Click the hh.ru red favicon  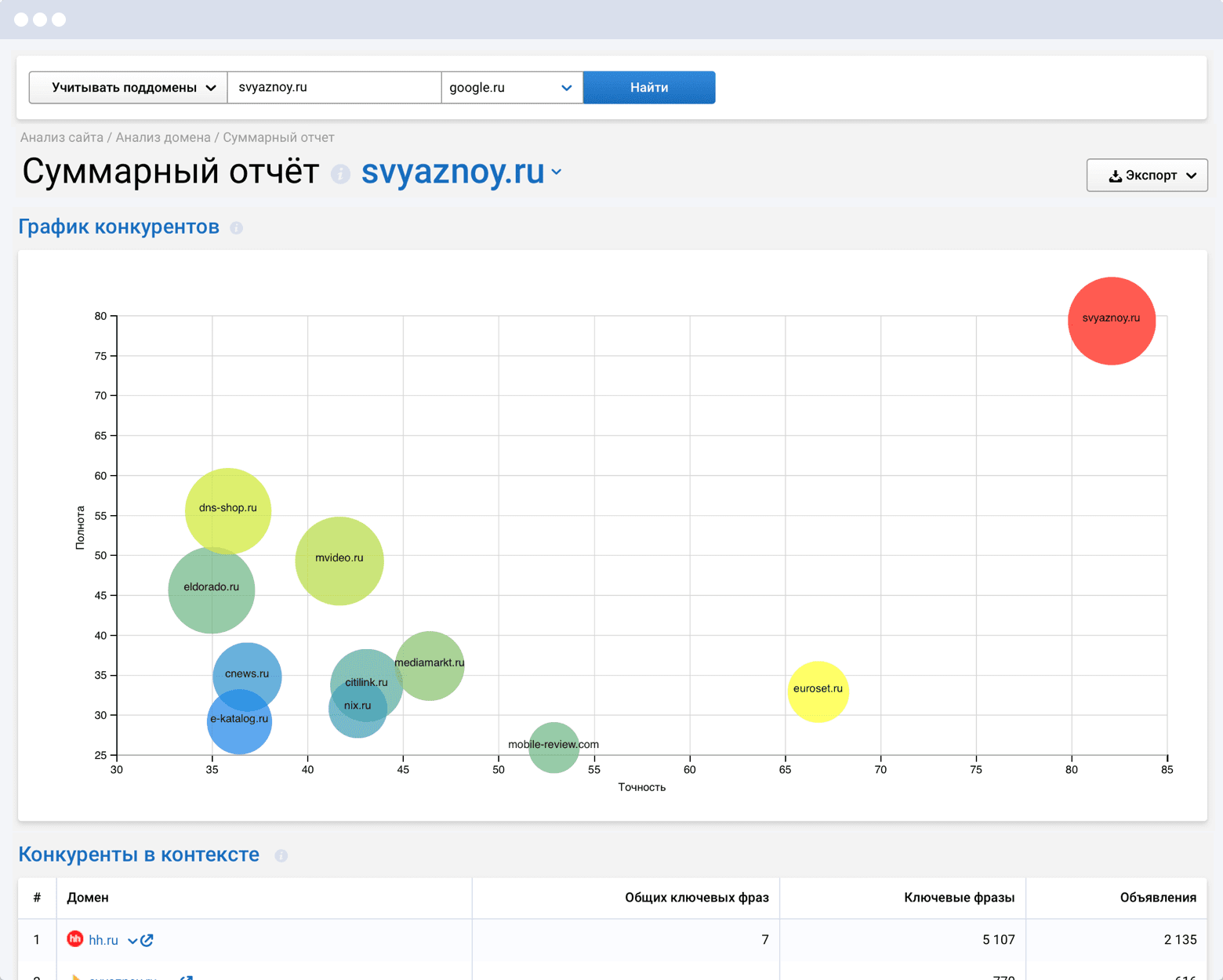pyautogui.click(x=75, y=938)
